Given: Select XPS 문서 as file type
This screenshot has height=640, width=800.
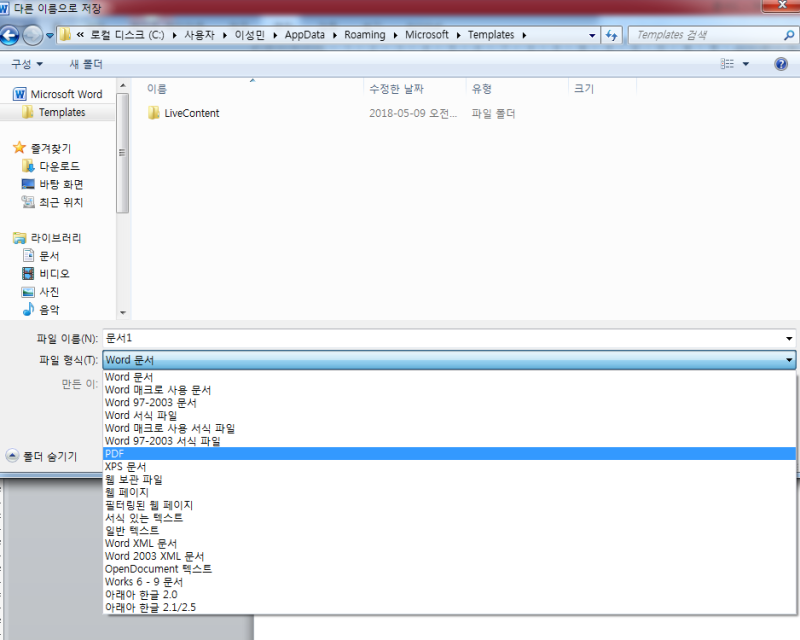Looking at the screenshot, I should 449,466.
